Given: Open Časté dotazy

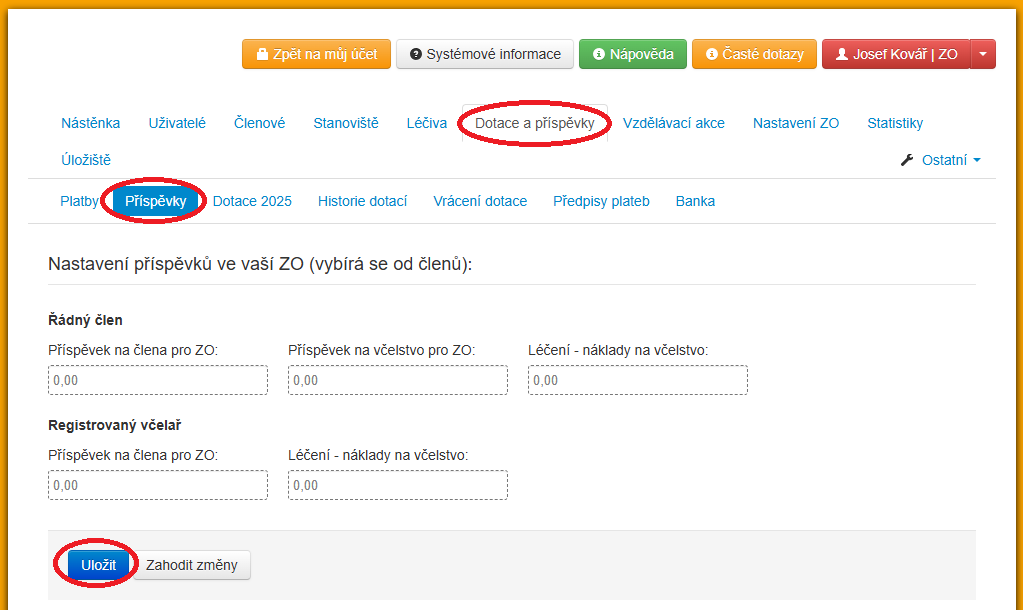Looking at the screenshot, I should pos(754,54).
